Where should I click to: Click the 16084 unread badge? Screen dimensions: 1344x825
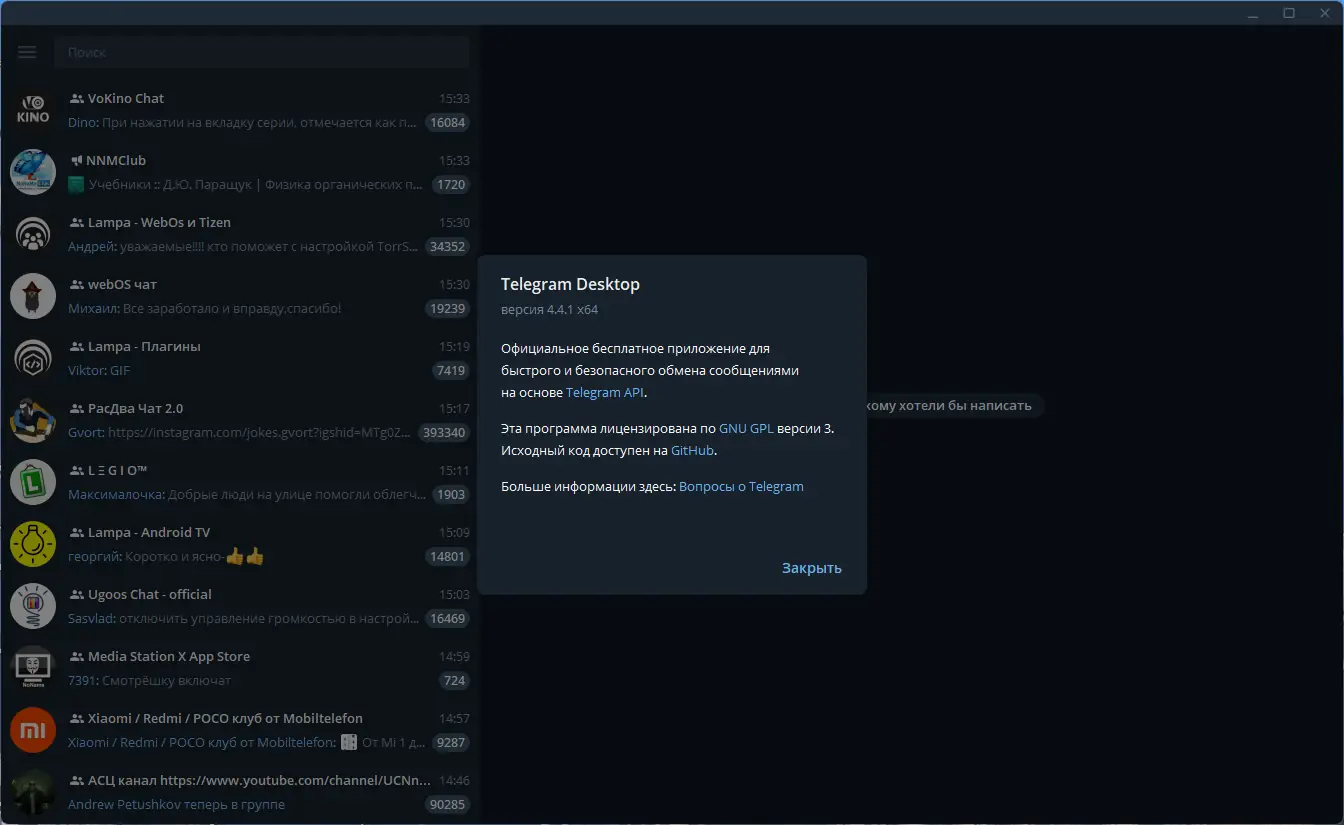(x=447, y=123)
